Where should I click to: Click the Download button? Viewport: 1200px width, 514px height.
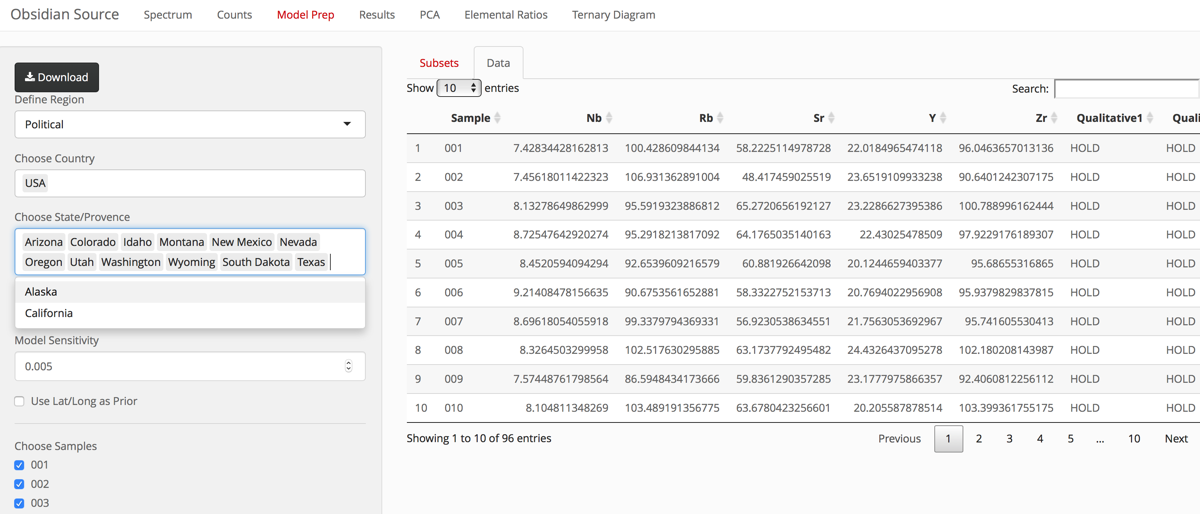[57, 77]
